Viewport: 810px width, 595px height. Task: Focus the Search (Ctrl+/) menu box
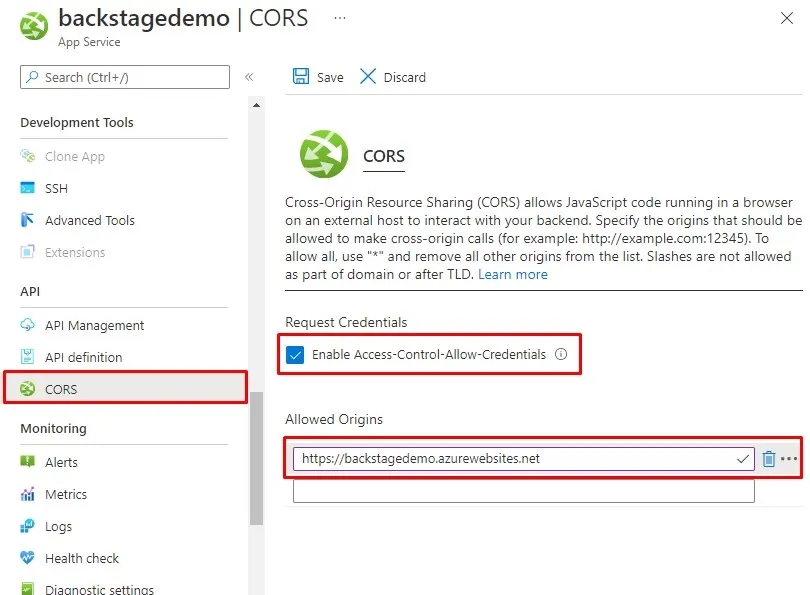coord(125,77)
